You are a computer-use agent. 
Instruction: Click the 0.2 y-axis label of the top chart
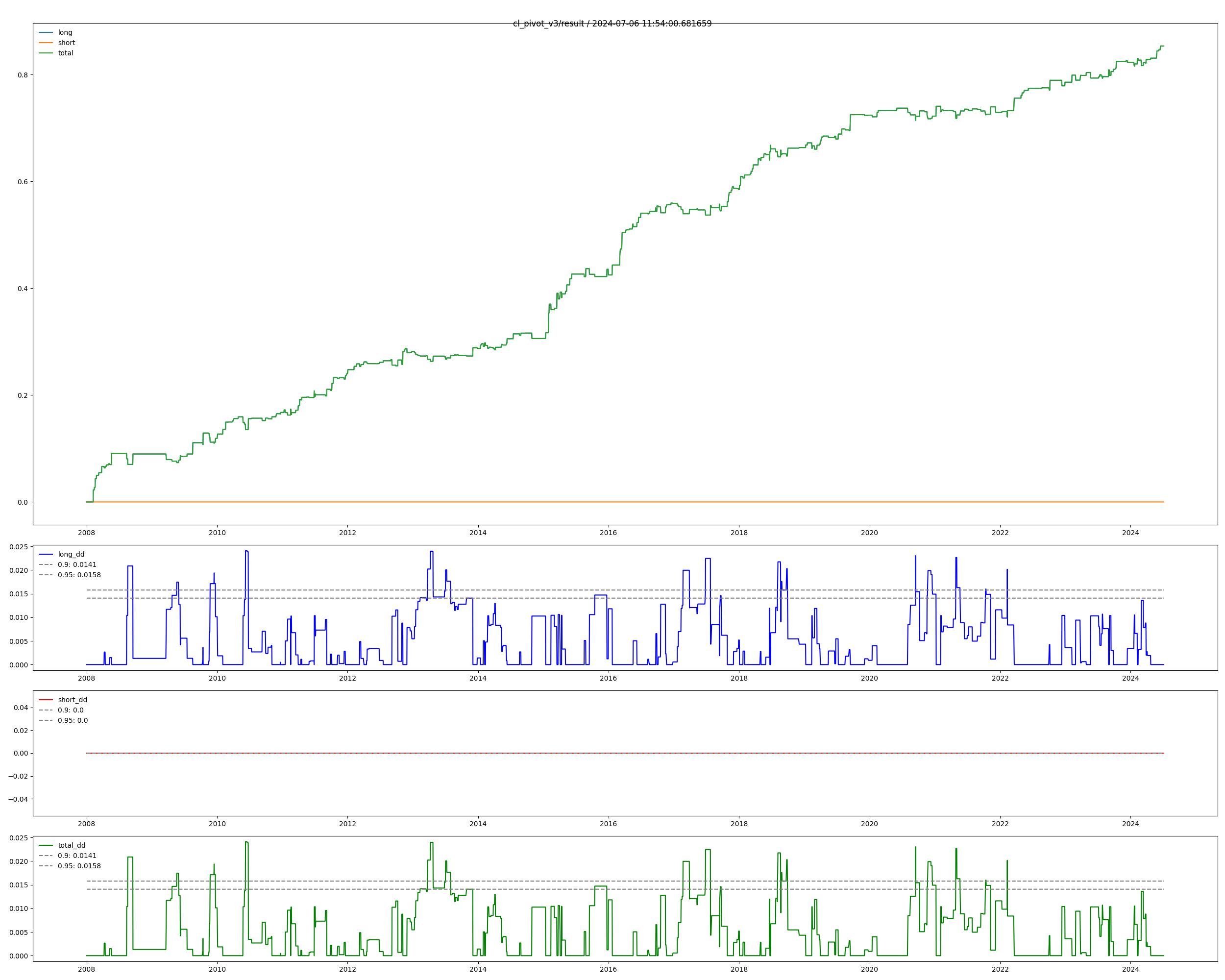click(22, 395)
